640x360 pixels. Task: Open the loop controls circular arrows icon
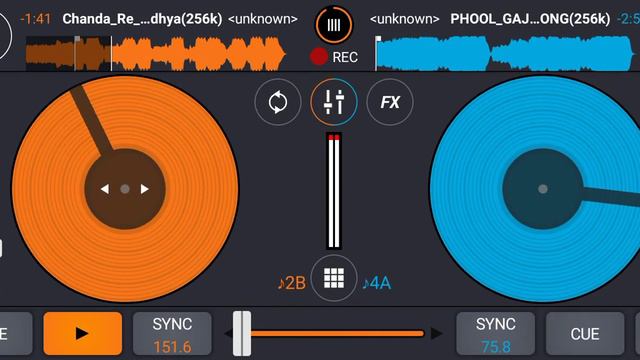278,102
